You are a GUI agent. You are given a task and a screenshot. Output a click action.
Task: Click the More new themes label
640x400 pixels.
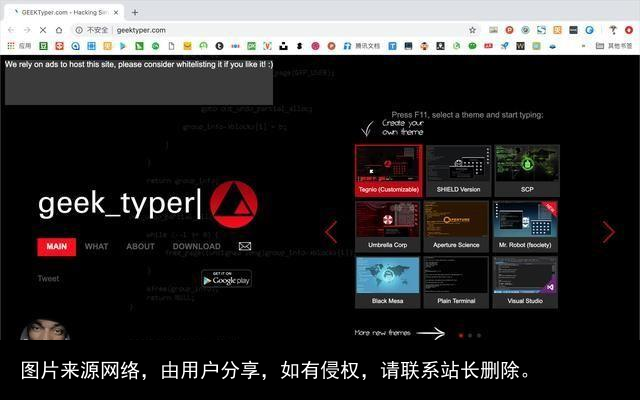382,333
